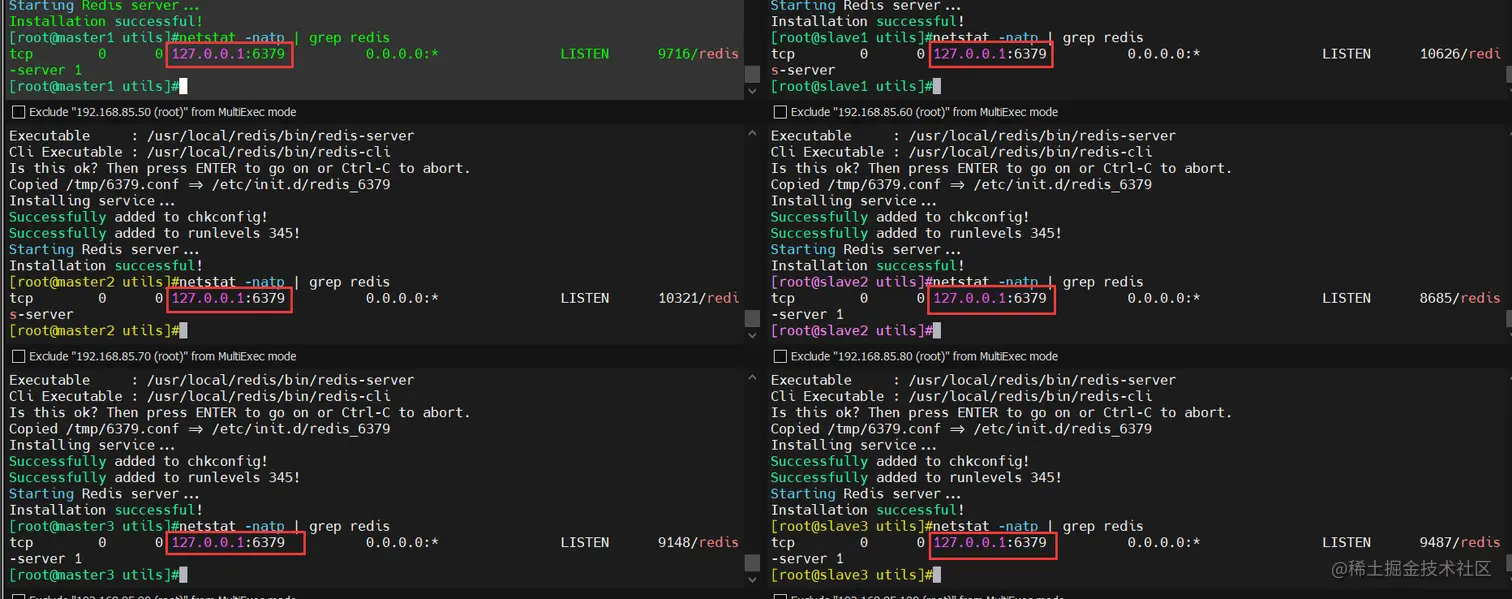Click LISTEN state in slave2 terminal
1512x599 pixels.
pos(1346,298)
